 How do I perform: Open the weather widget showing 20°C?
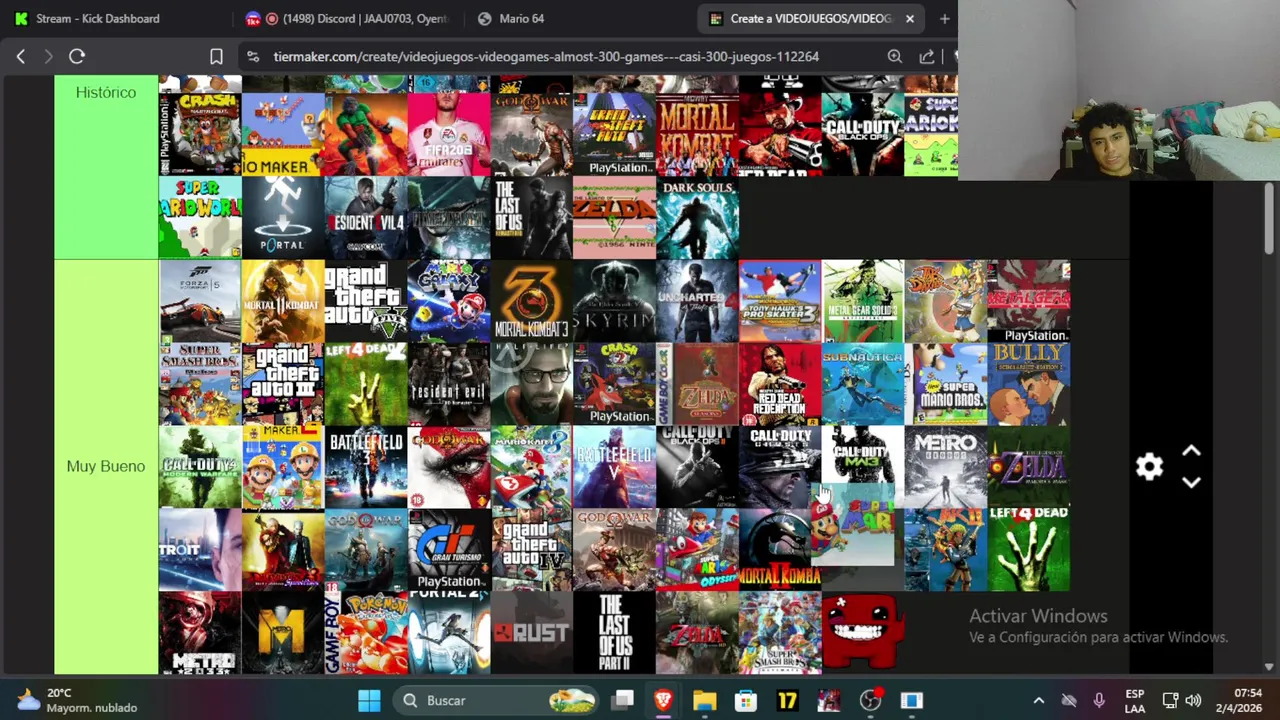pyautogui.click(x=76, y=700)
